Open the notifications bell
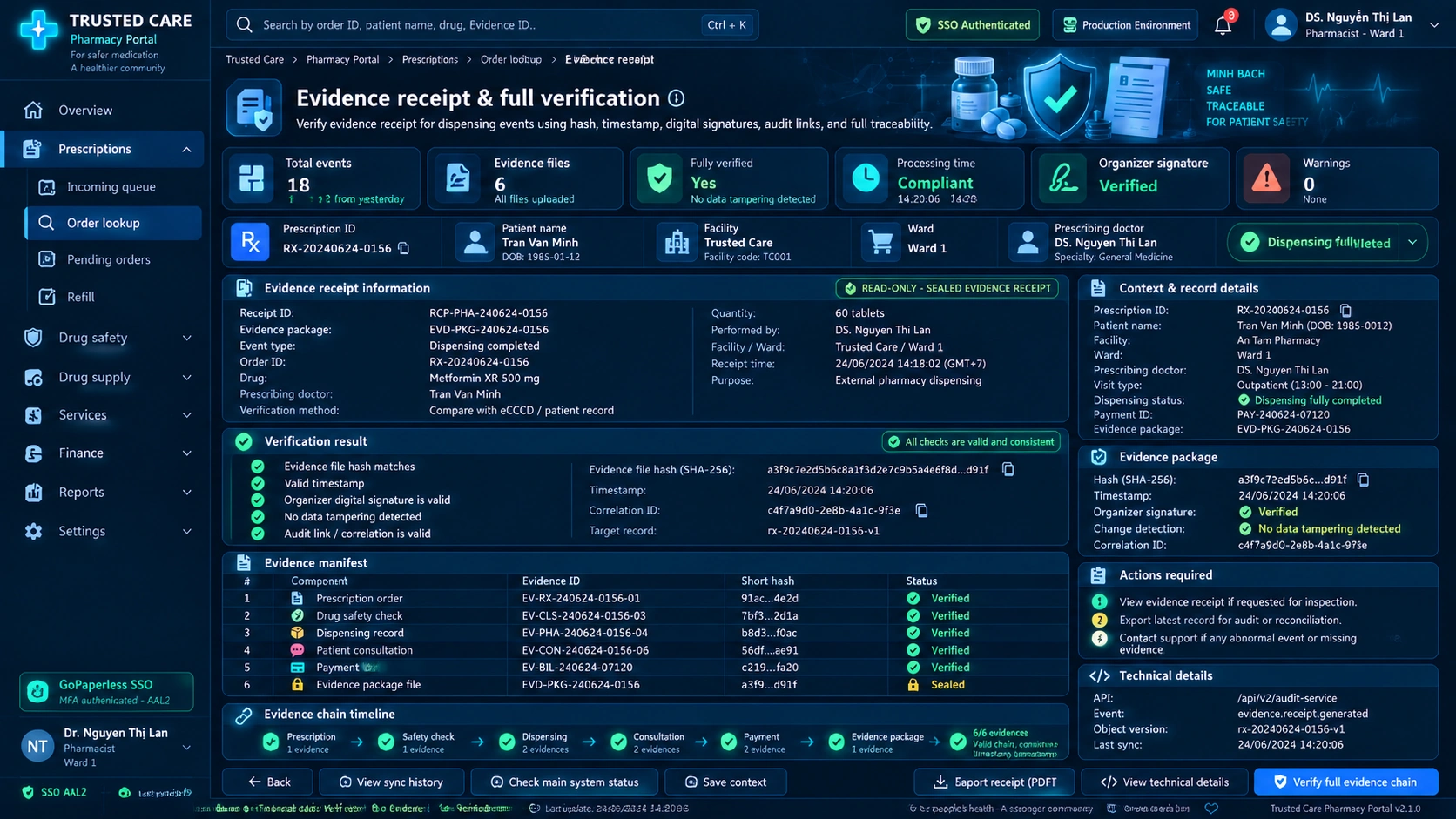The height and width of the screenshot is (819, 1456). point(1223,25)
